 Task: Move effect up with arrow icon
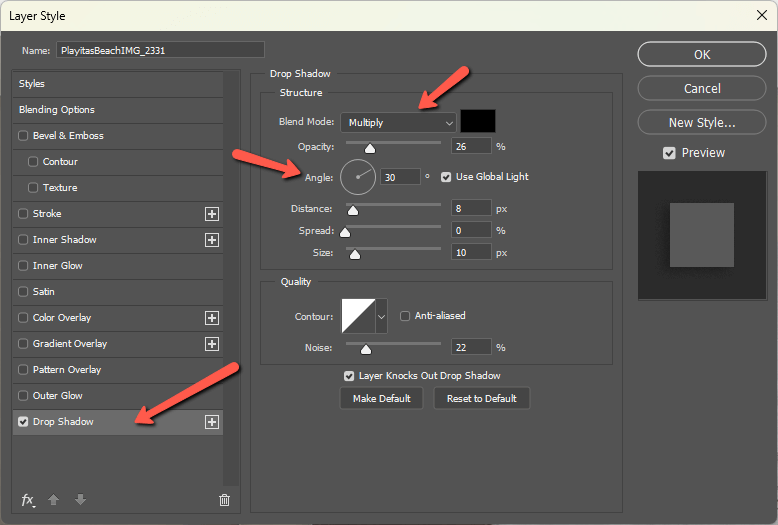(x=54, y=500)
